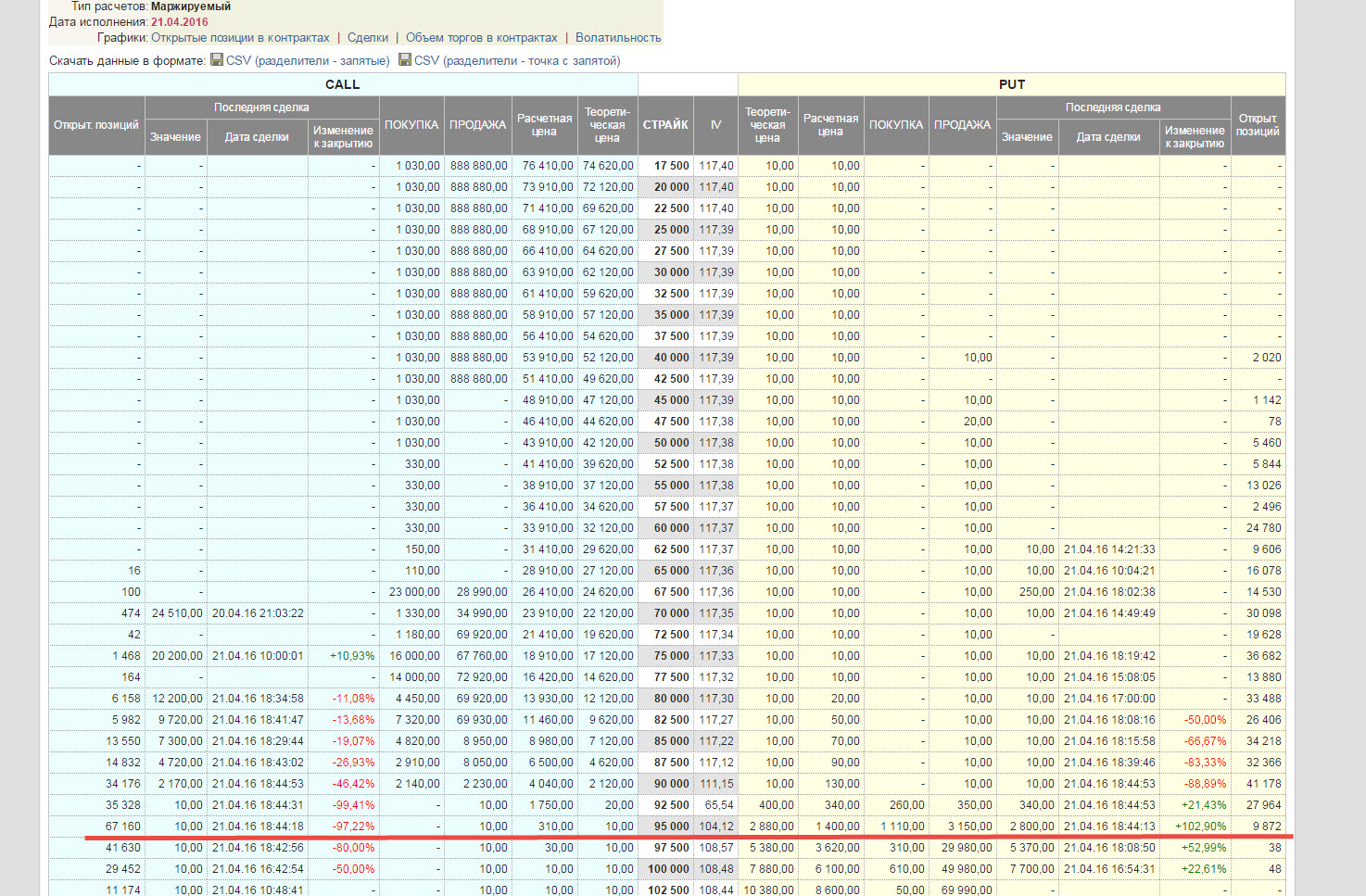Click IV value '111,15'
This screenshot has width=1366, height=896.
pyautogui.click(x=716, y=784)
